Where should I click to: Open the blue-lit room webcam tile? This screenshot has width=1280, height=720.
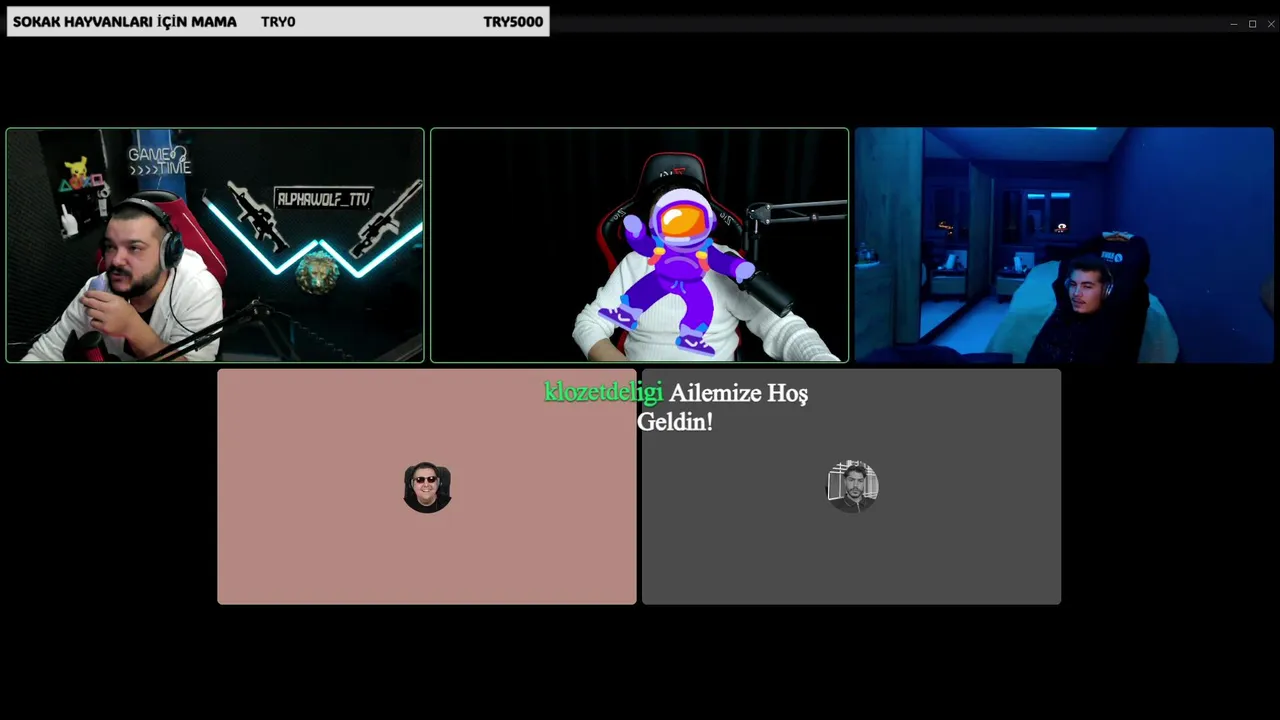coord(1064,245)
